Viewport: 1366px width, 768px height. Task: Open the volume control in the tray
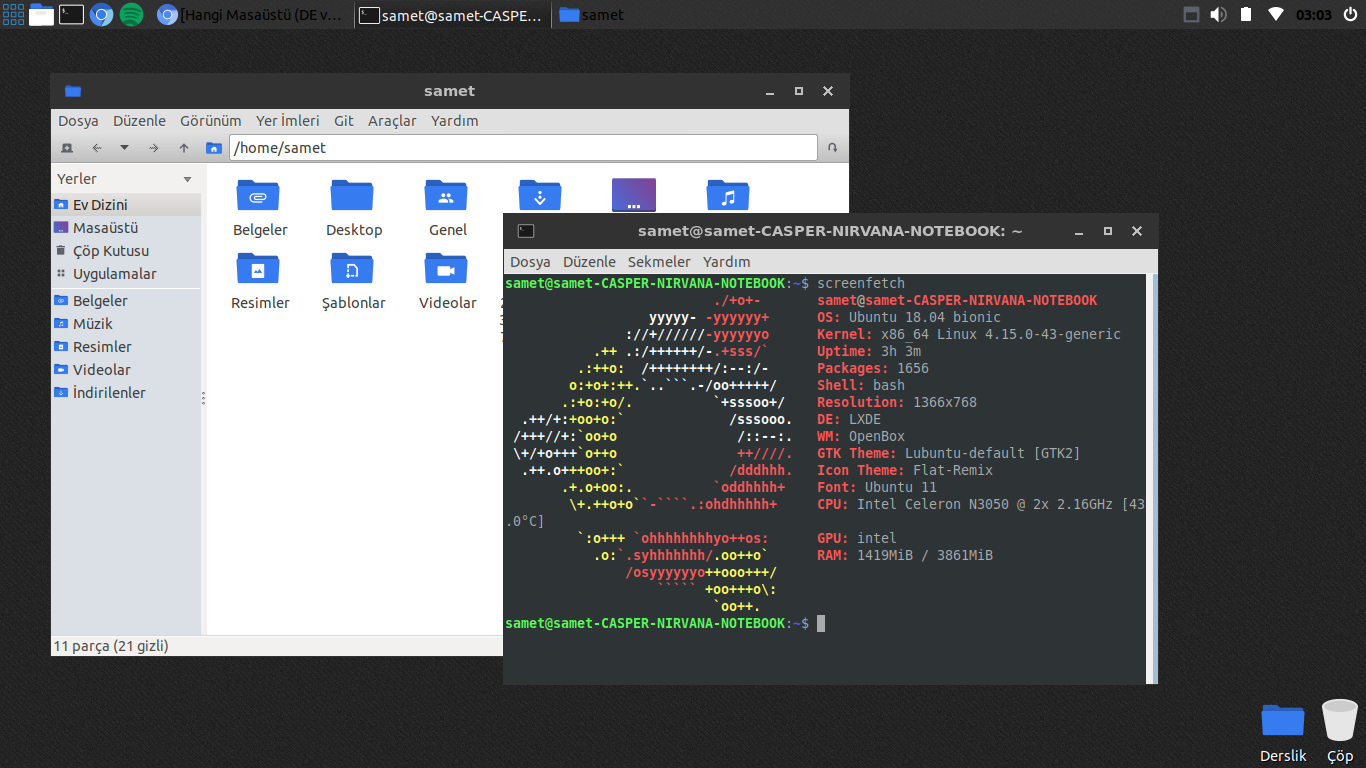tap(1218, 15)
